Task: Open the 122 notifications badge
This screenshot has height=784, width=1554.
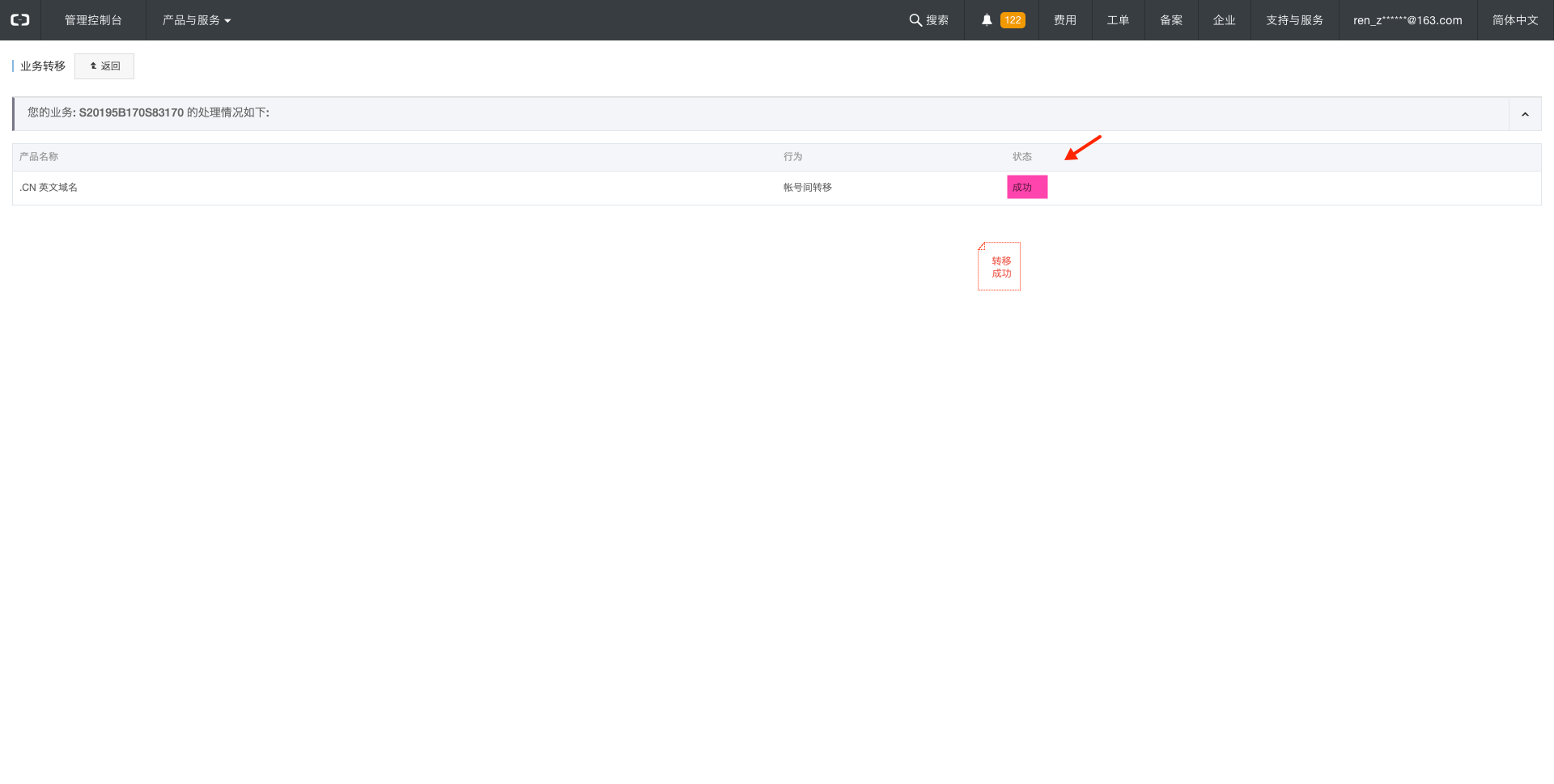Action: tap(1013, 20)
